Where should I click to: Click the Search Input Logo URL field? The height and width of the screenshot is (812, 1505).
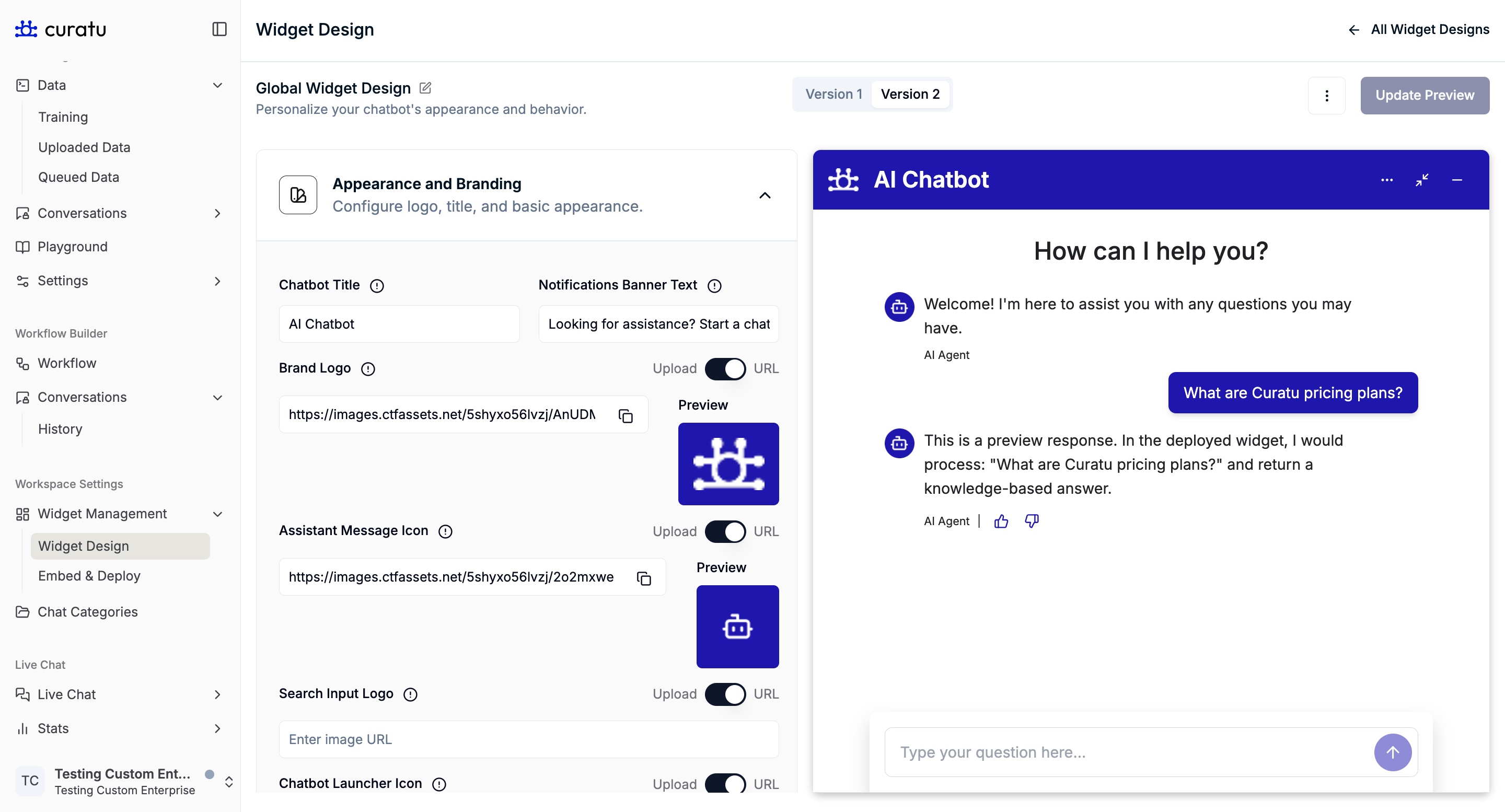(x=528, y=739)
